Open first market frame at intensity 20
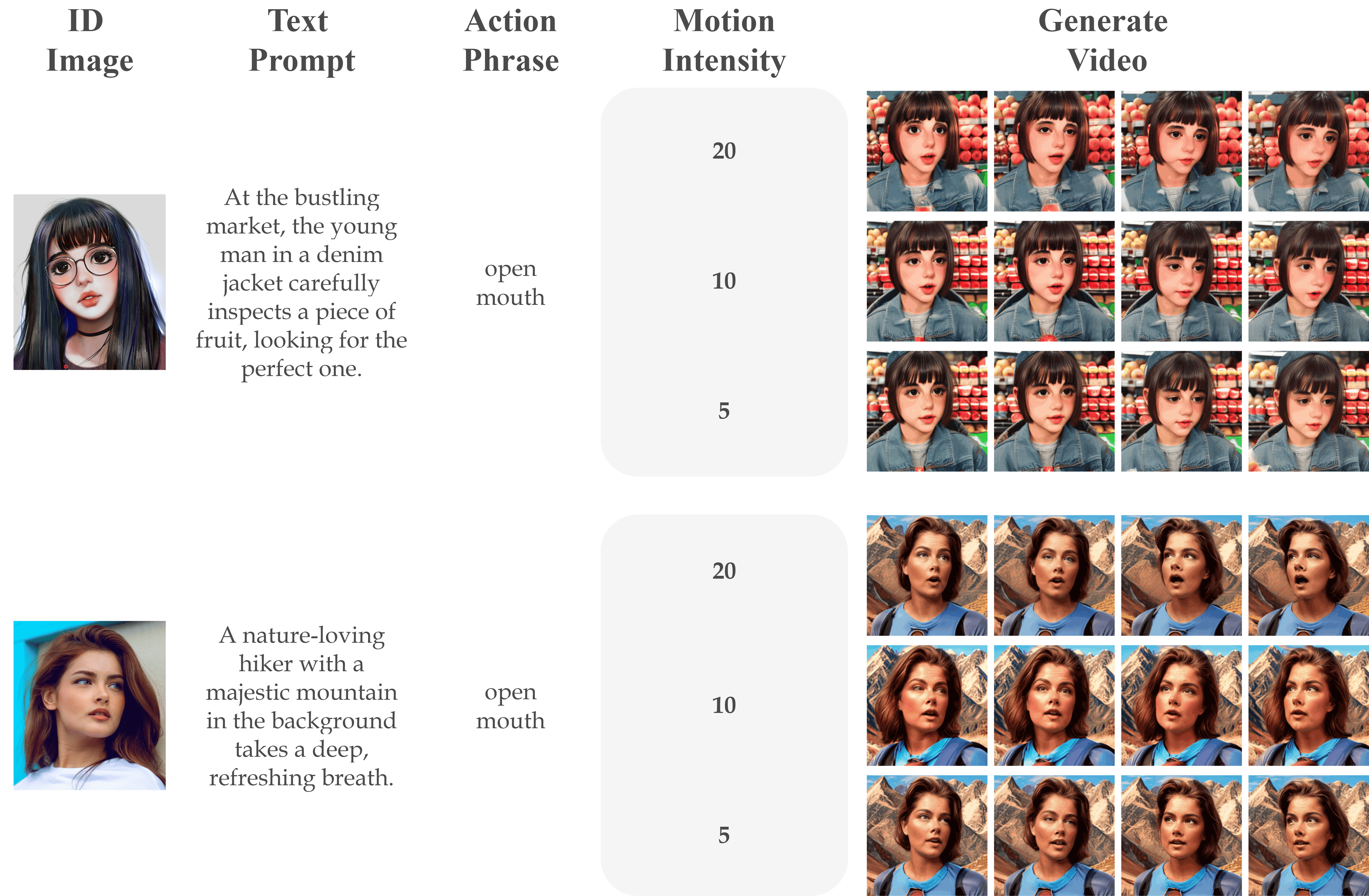The height and width of the screenshot is (896, 1369). tap(927, 151)
